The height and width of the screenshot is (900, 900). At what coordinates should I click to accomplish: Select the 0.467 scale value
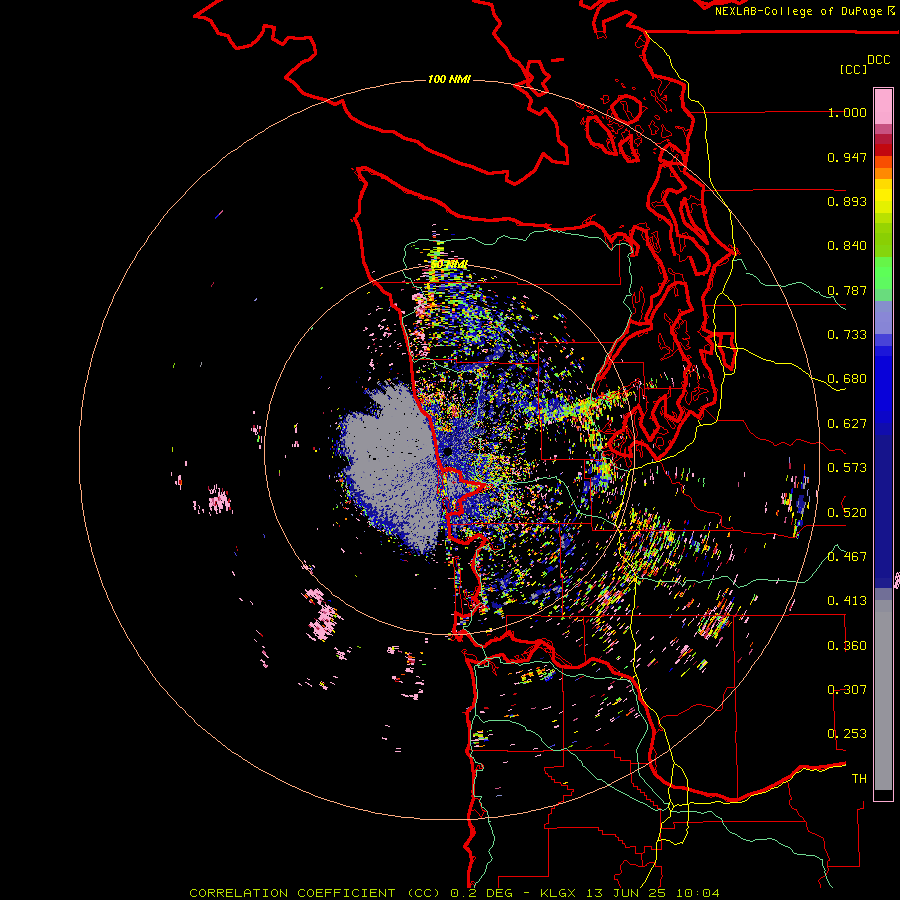847,556
